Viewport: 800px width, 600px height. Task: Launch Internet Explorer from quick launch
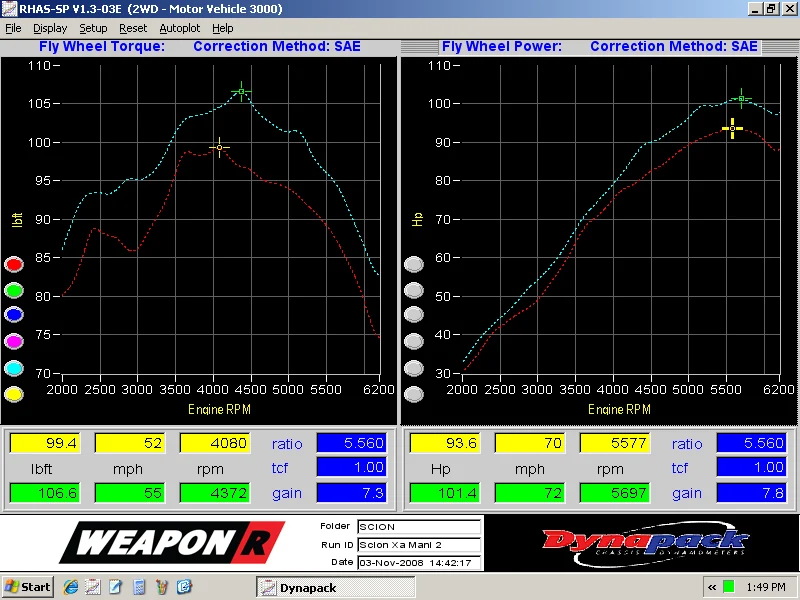pos(70,587)
